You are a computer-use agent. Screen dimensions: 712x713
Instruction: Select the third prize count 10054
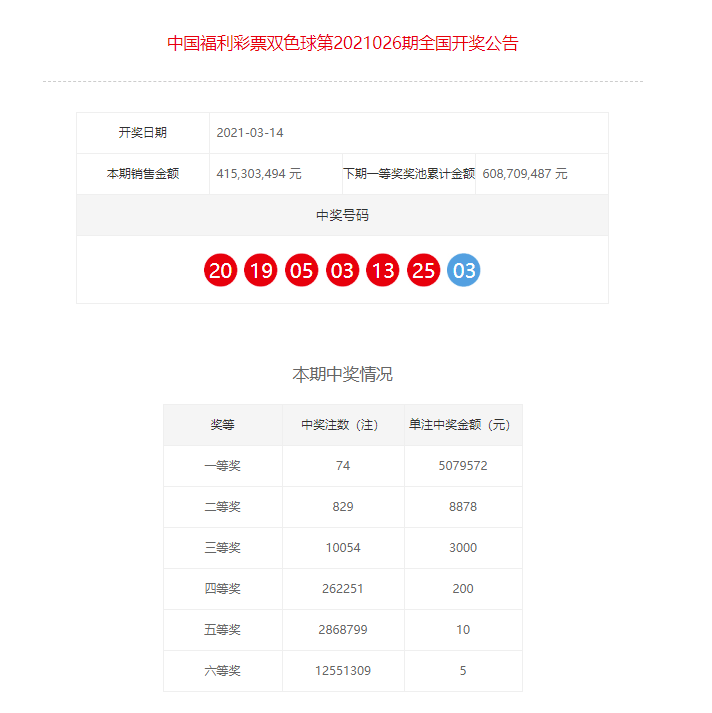click(x=343, y=547)
